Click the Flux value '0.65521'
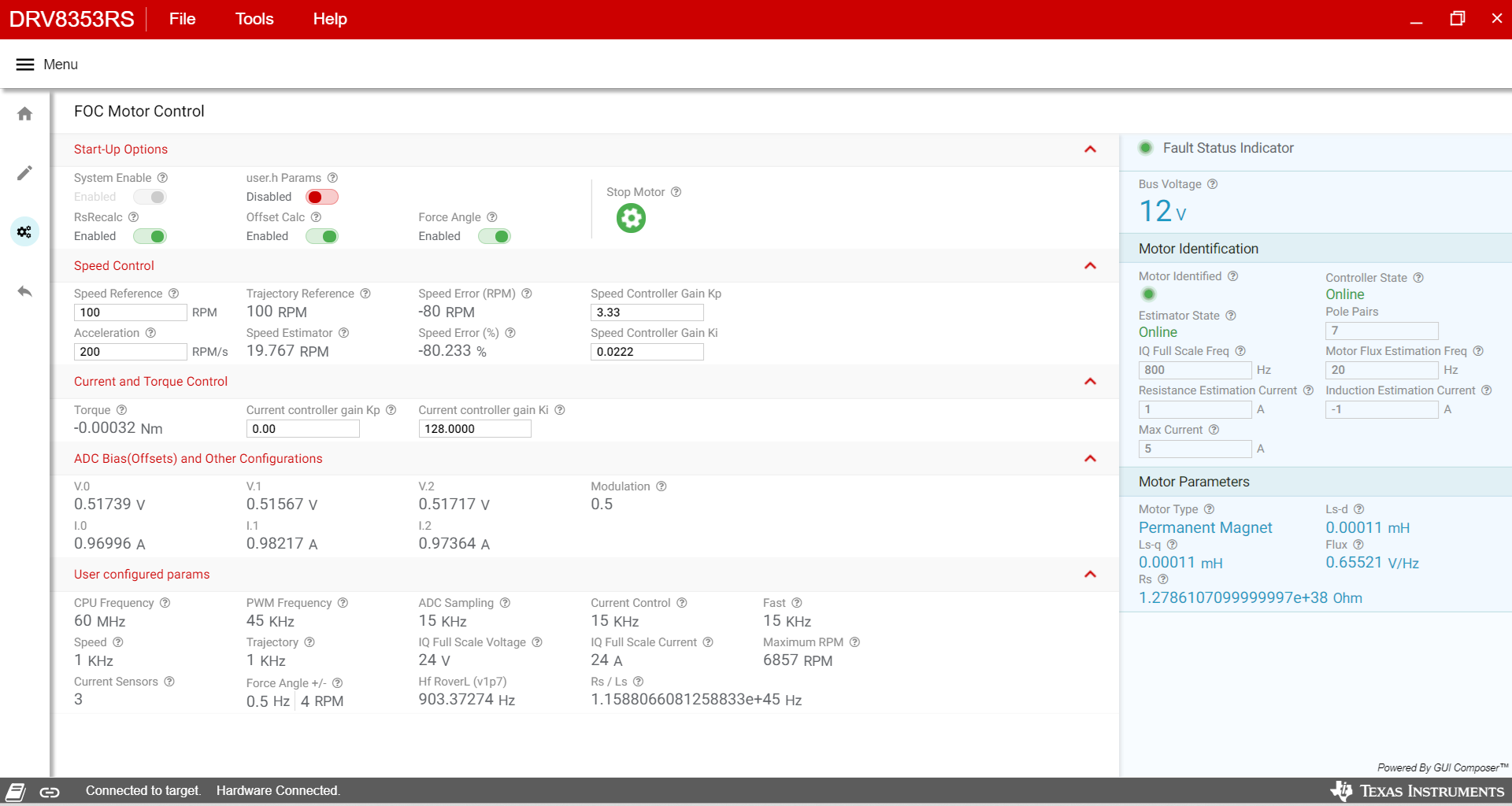1512x806 pixels. tap(1354, 563)
